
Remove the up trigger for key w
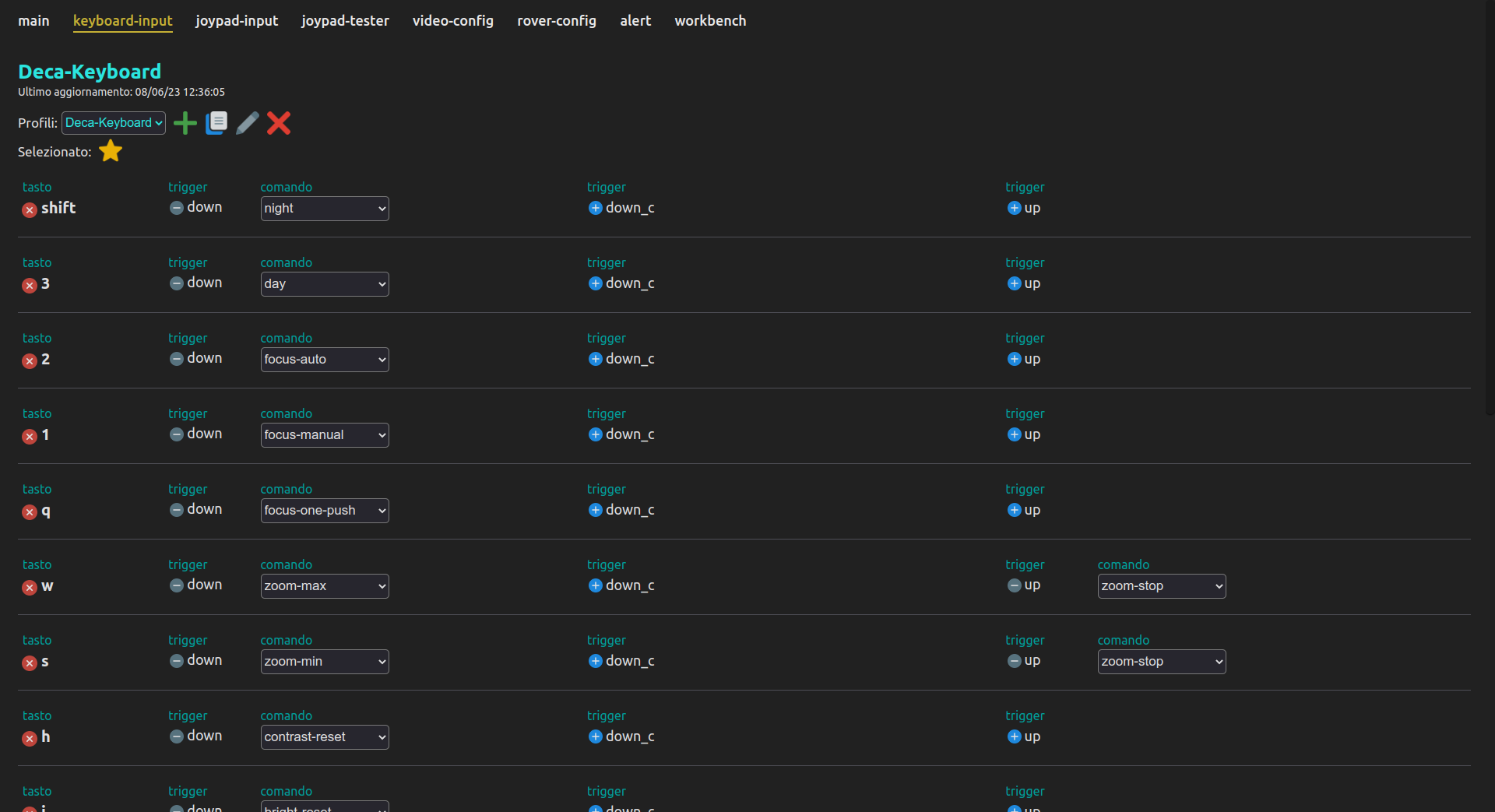click(x=1014, y=585)
